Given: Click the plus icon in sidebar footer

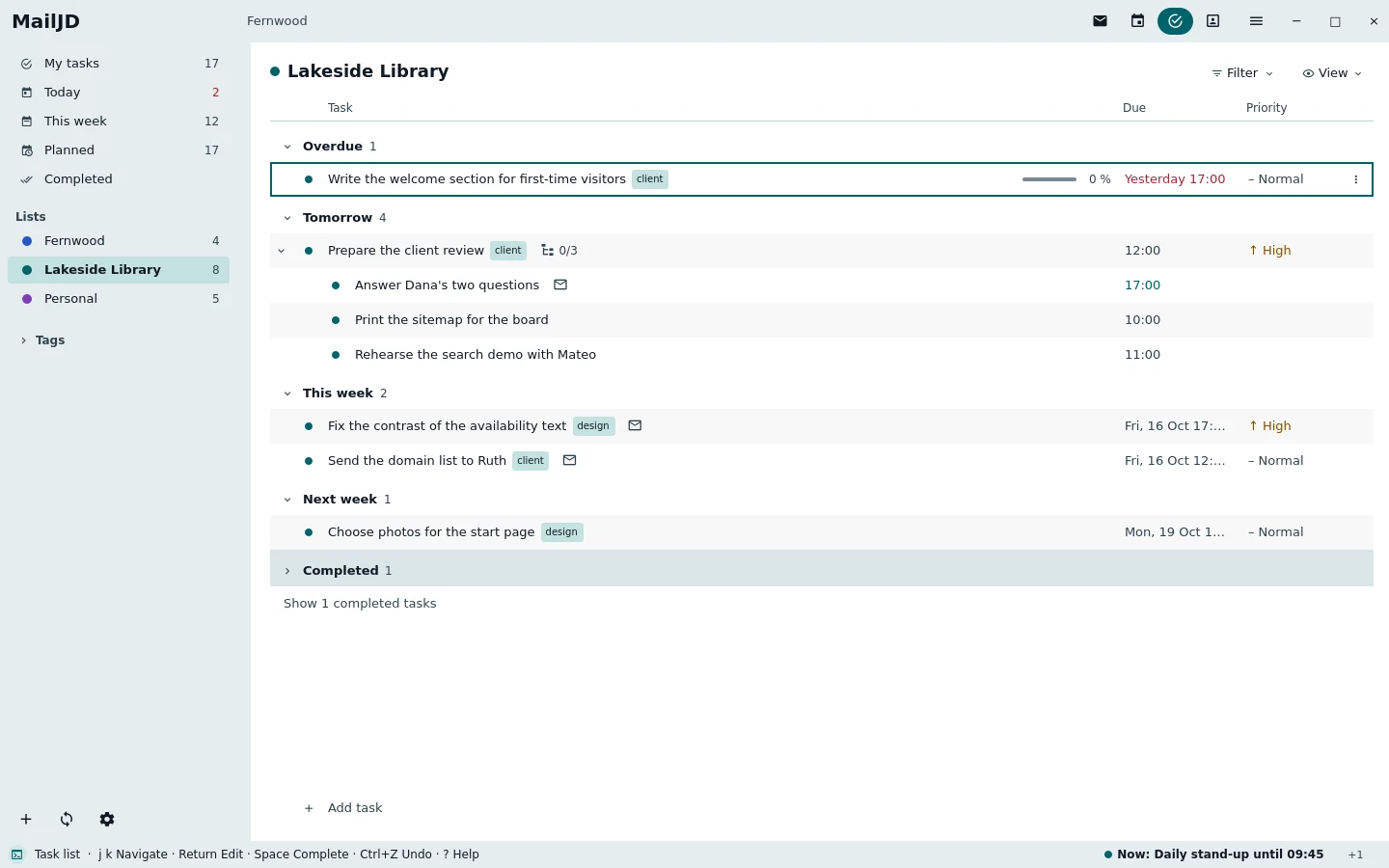Looking at the screenshot, I should [x=26, y=819].
